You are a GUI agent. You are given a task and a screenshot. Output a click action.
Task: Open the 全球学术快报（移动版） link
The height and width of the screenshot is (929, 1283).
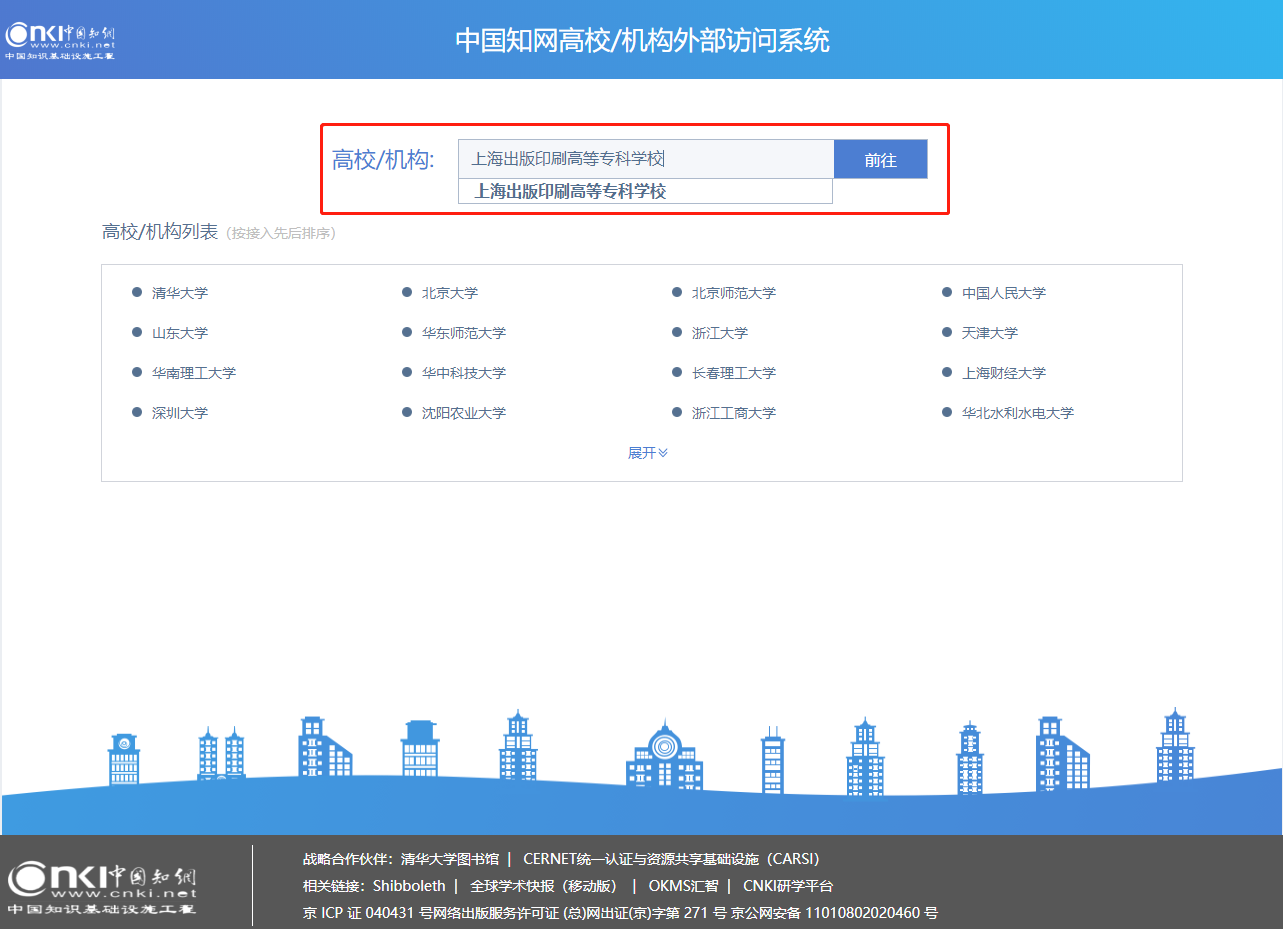click(544, 886)
